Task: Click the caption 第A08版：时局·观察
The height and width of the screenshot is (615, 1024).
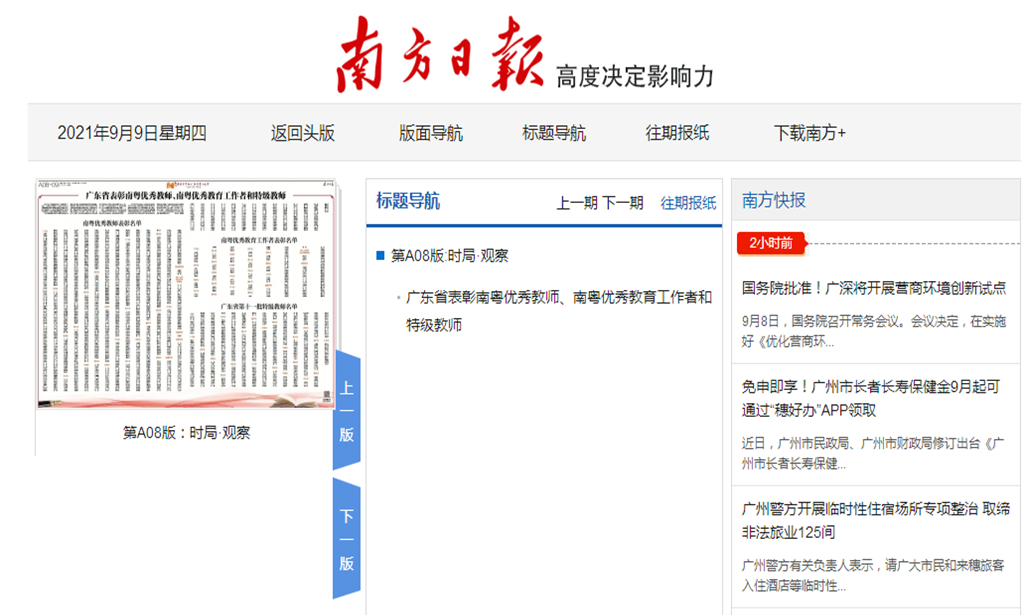Action: (x=186, y=433)
